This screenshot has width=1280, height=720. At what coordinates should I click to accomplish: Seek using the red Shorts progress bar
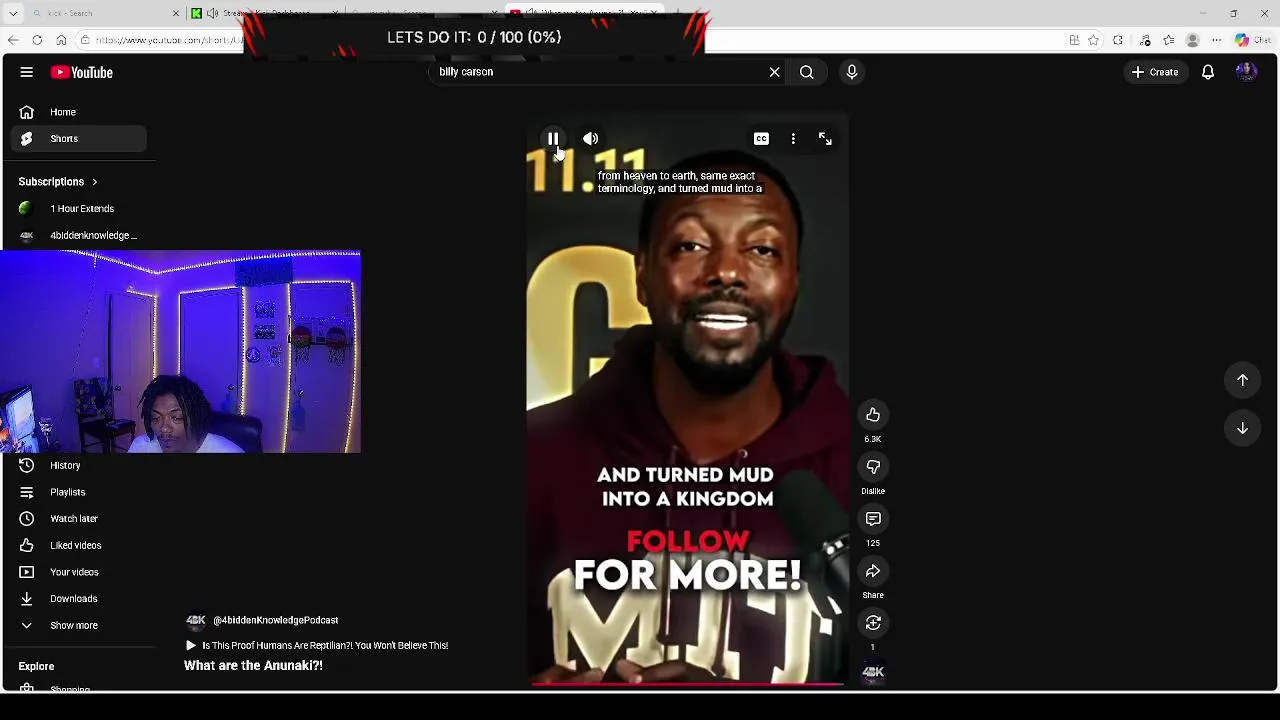(x=687, y=684)
